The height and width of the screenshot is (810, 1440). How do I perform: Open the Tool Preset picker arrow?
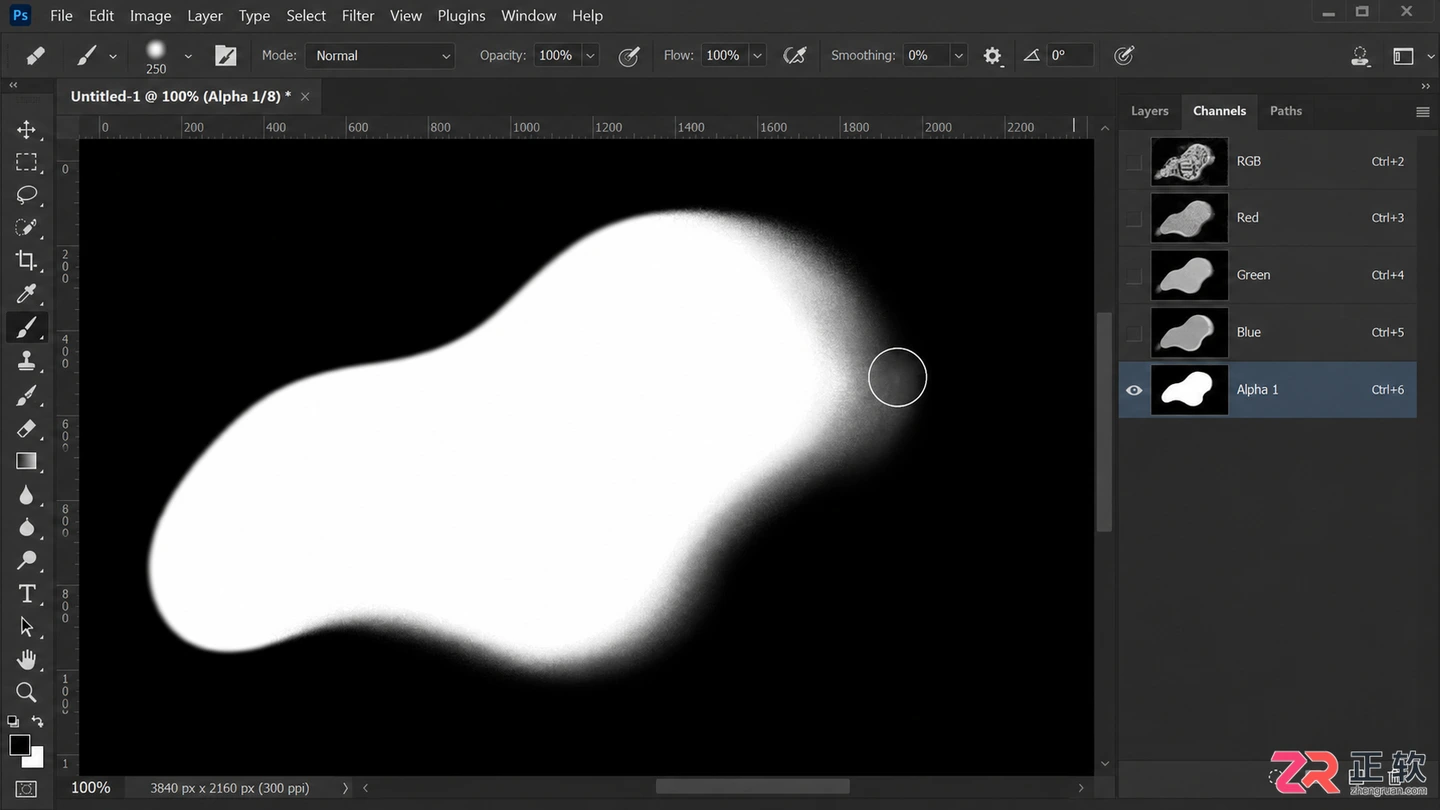(x=113, y=56)
